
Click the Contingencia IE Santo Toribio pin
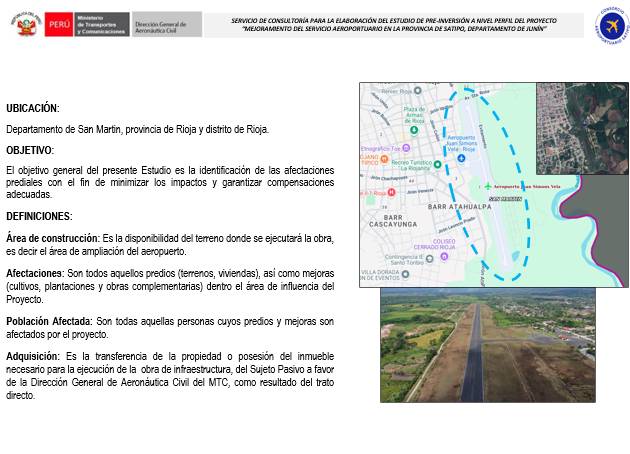[429, 259]
